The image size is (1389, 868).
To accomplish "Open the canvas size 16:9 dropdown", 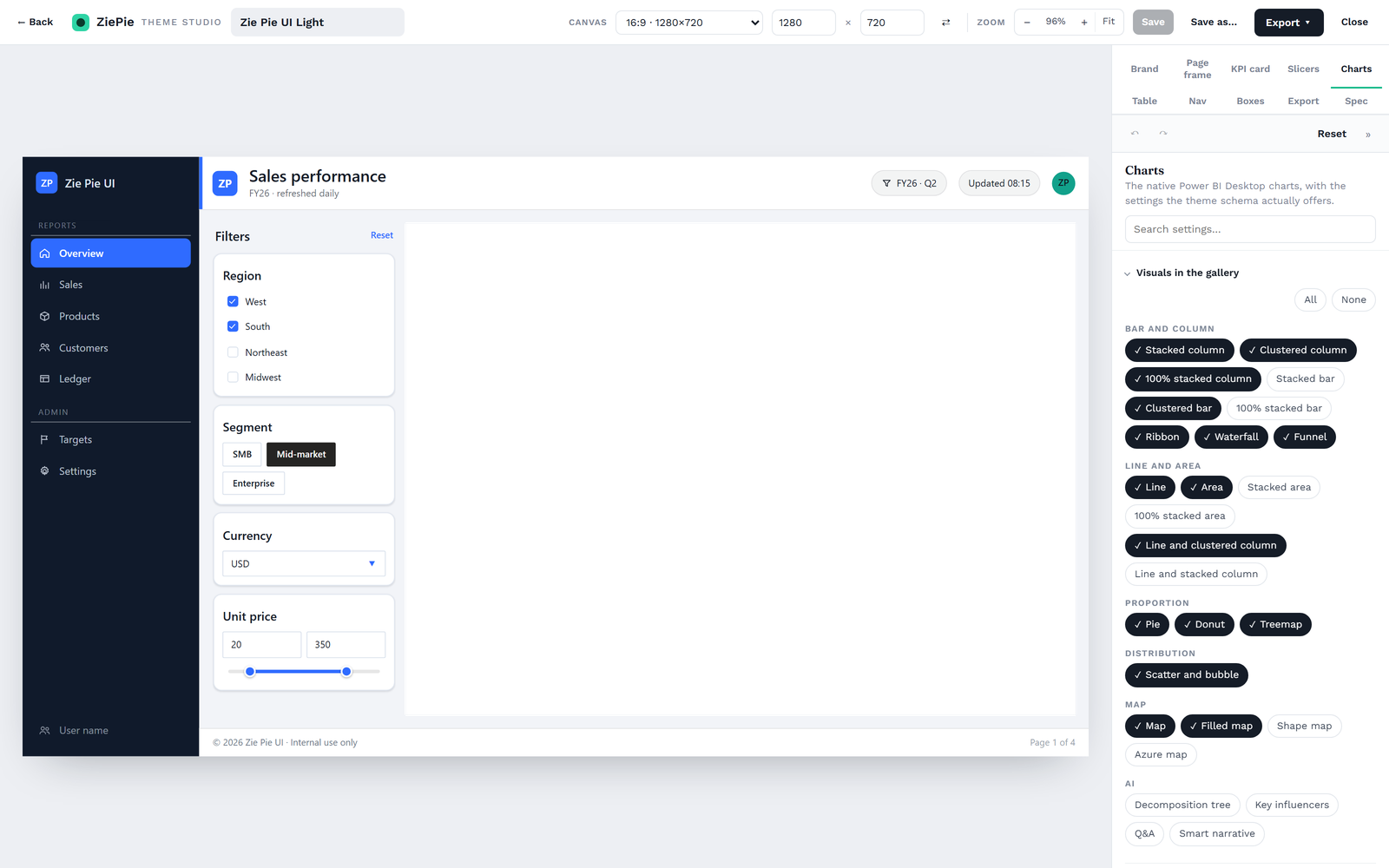I will (689, 23).
